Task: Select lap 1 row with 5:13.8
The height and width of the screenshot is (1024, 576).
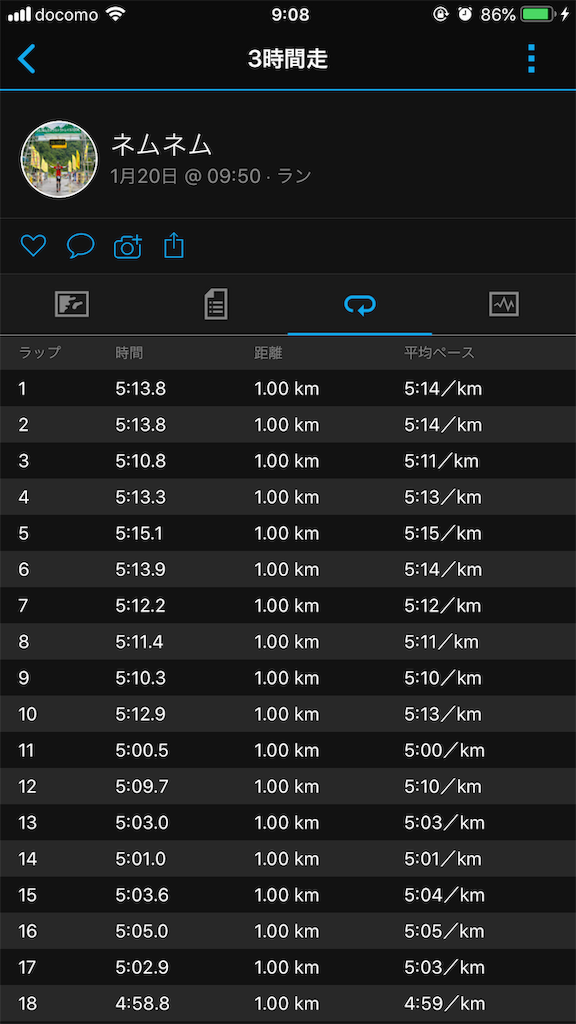Action: pyautogui.click(x=288, y=389)
